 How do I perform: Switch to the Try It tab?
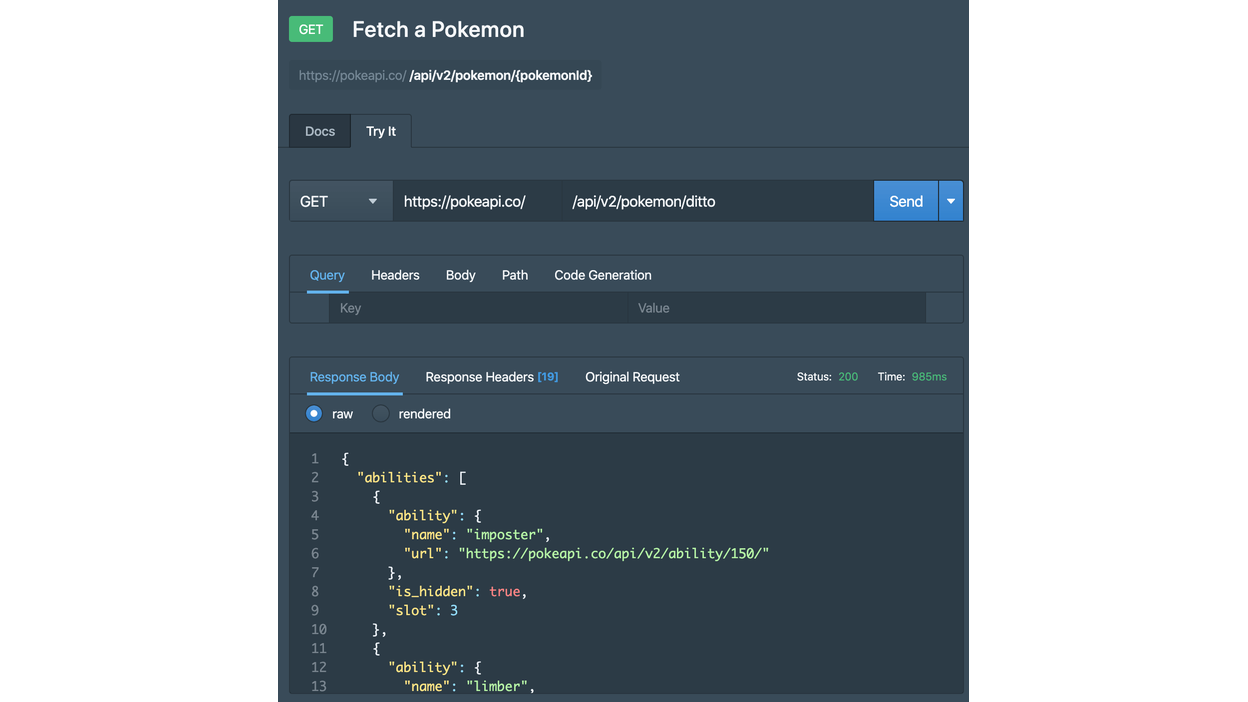coord(381,131)
